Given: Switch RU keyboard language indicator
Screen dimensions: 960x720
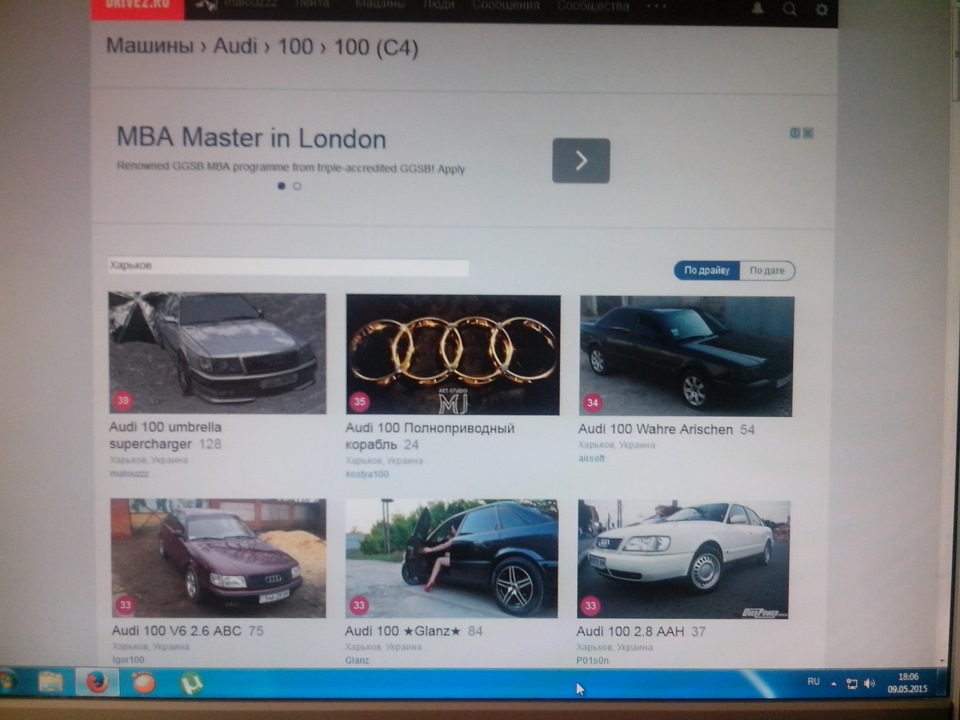Looking at the screenshot, I should coord(813,681).
